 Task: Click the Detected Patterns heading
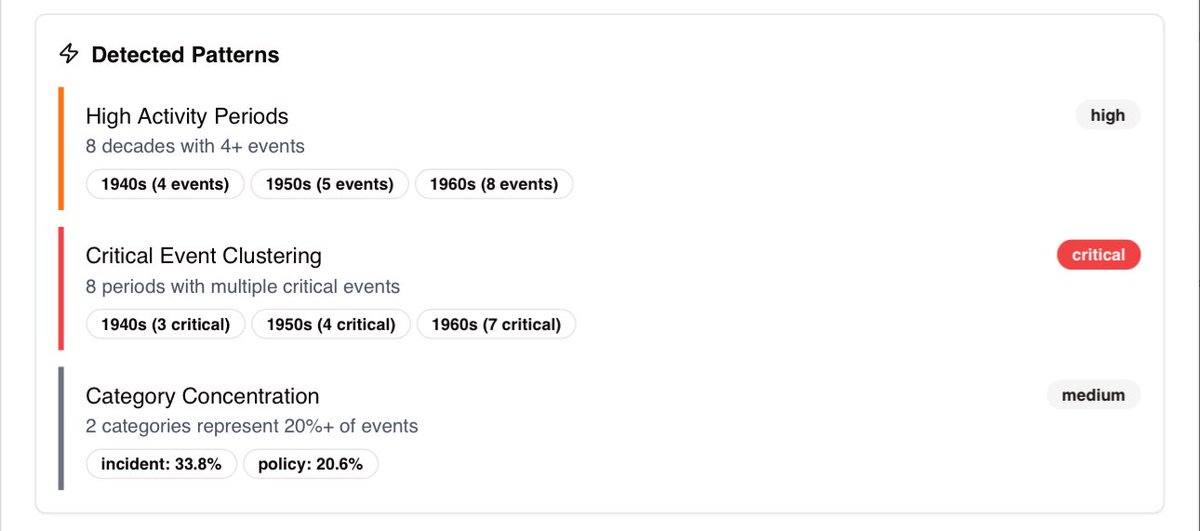coord(185,55)
